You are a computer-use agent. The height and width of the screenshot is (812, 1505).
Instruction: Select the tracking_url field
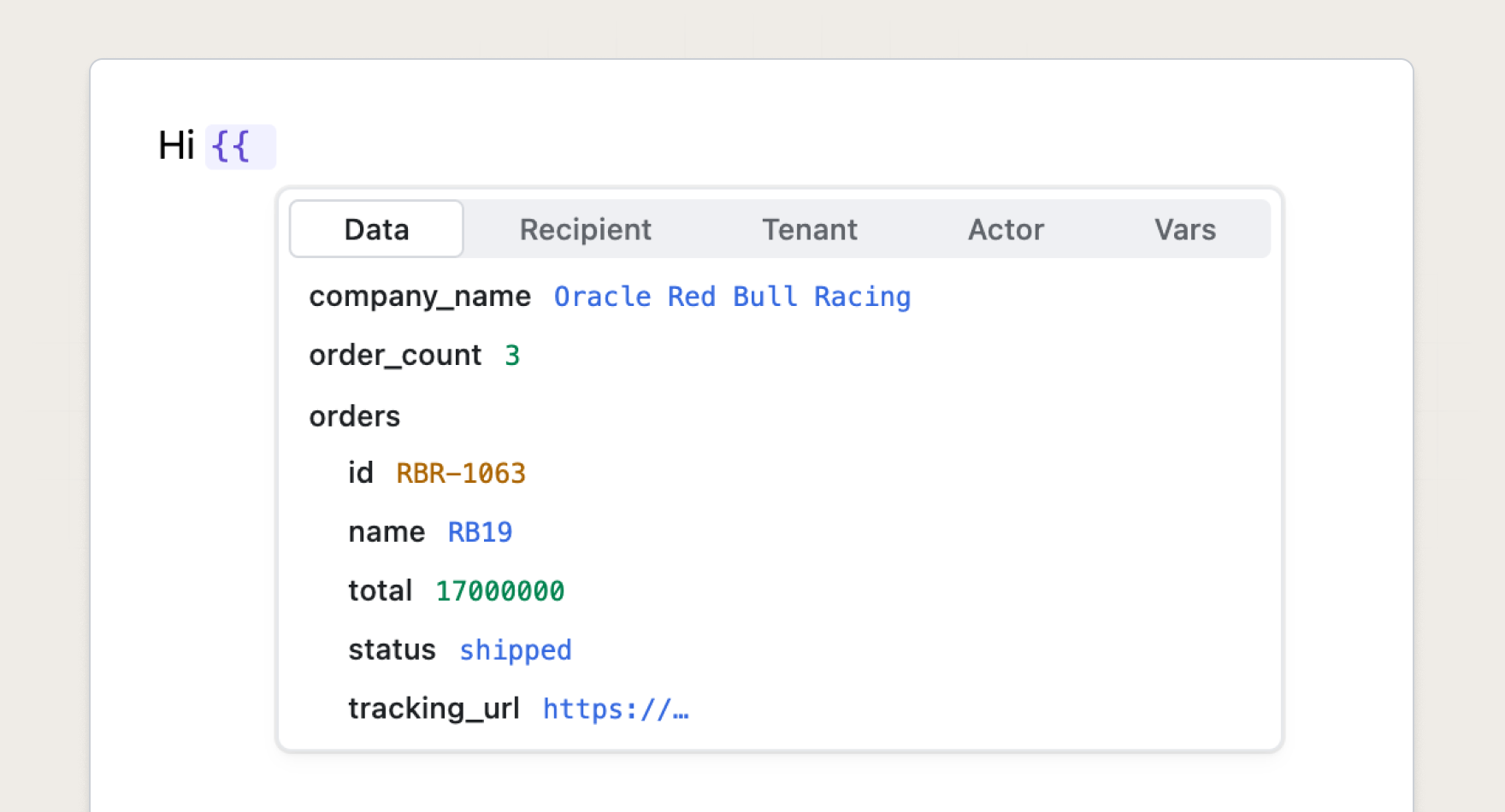pos(434,709)
